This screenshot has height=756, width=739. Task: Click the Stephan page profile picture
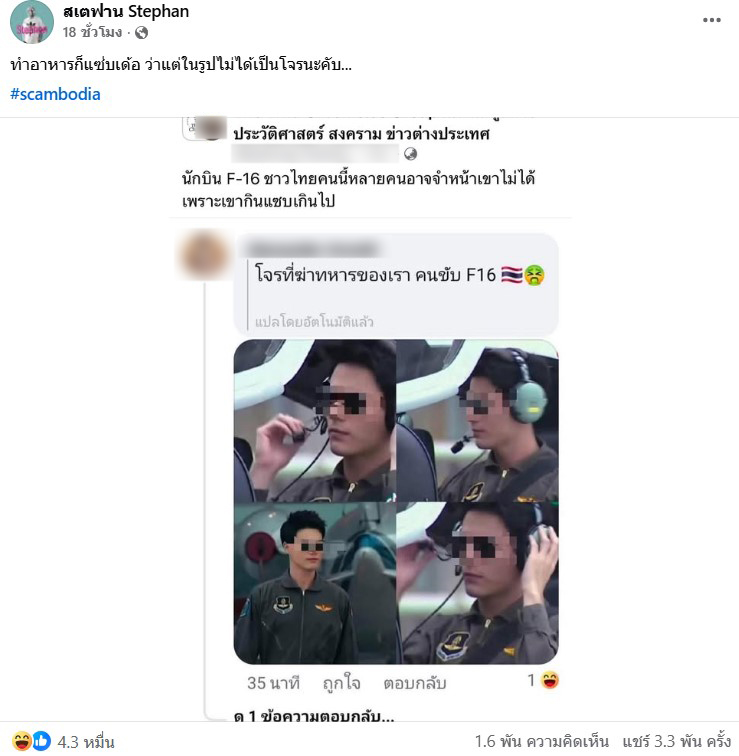[x=32, y=22]
